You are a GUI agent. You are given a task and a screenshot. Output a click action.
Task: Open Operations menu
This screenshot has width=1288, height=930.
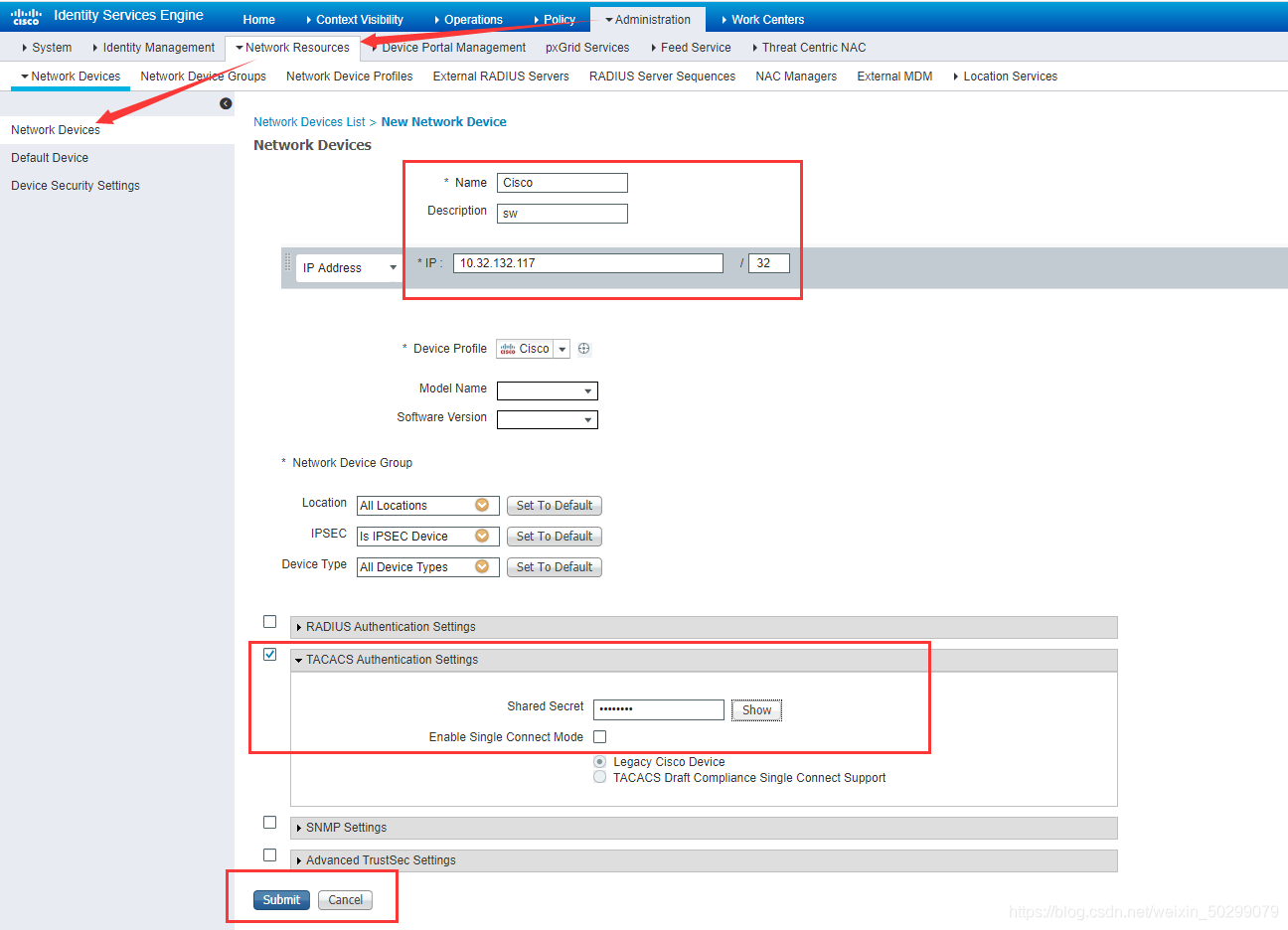point(468,20)
